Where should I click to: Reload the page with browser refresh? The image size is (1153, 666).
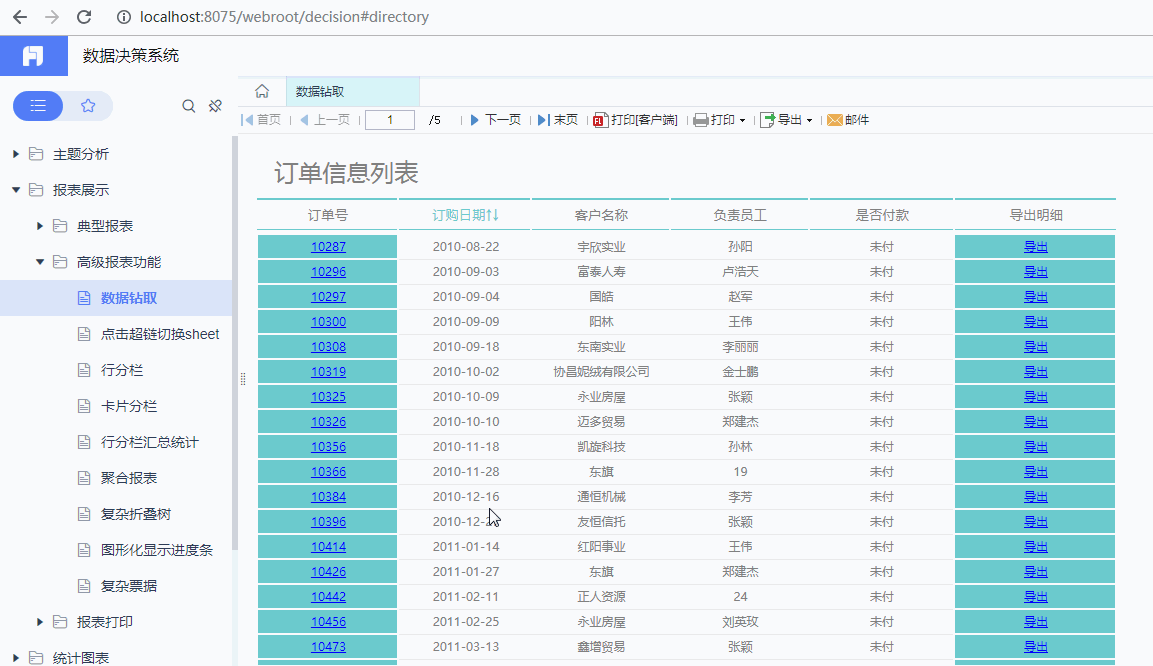[84, 17]
